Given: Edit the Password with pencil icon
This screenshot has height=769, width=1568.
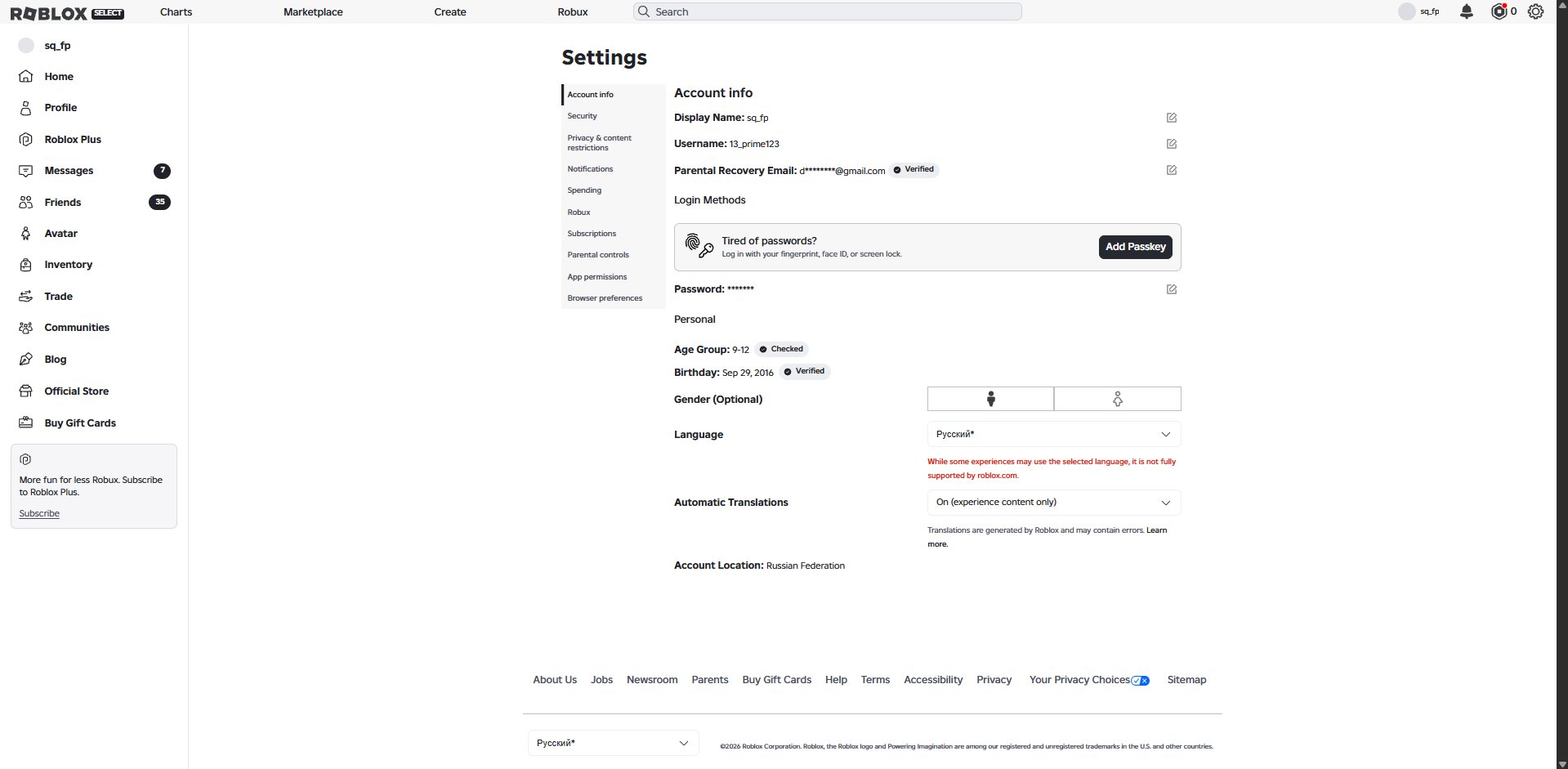Looking at the screenshot, I should point(1172,289).
